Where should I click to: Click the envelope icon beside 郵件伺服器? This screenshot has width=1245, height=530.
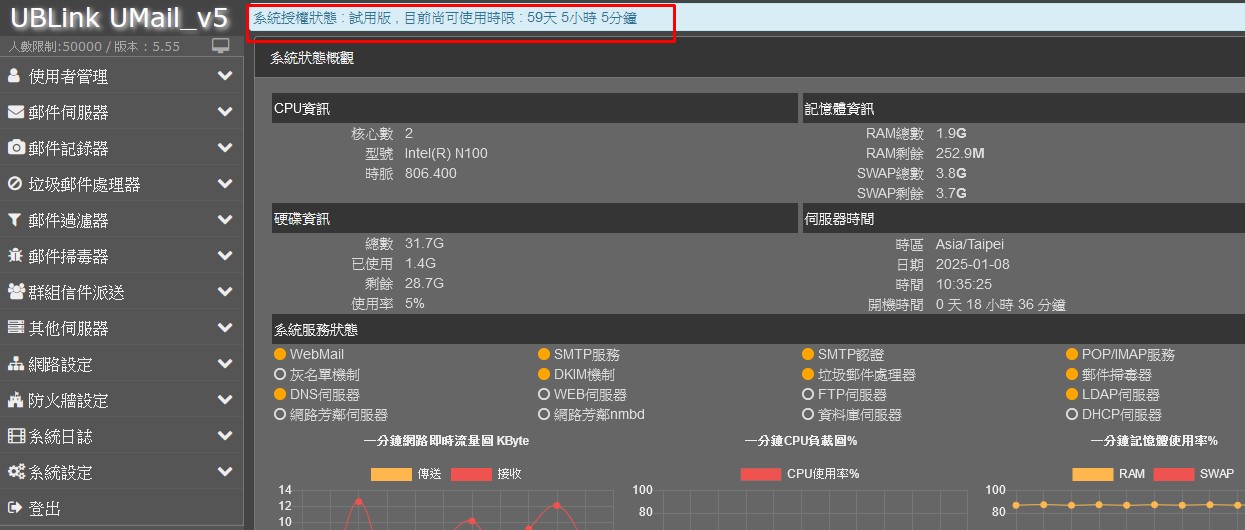[x=15, y=112]
